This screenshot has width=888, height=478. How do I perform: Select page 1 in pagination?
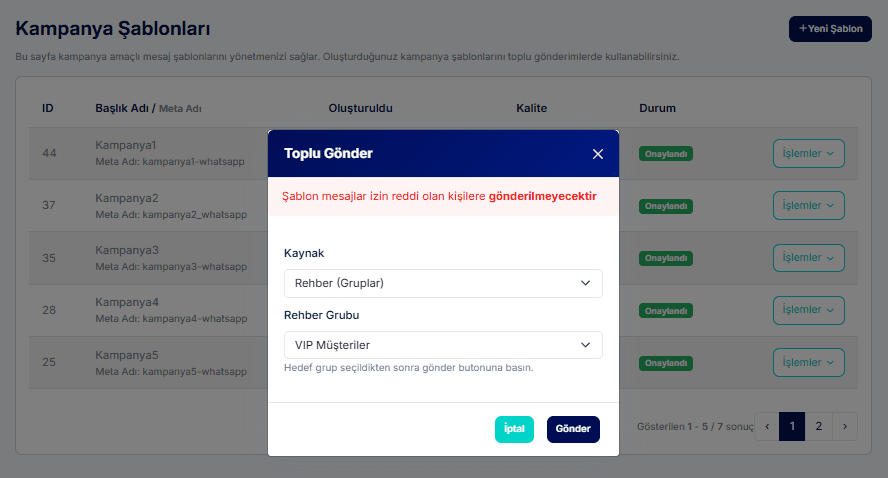(792, 426)
